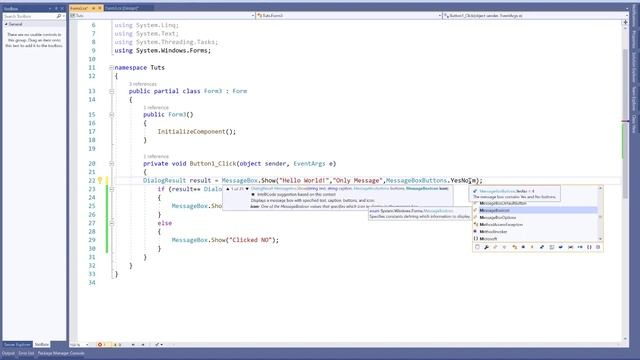This screenshot has width=640, height=360.
Task: Toggle the braces namespace filter in IntelliSense bar
Action: click(x=589, y=247)
